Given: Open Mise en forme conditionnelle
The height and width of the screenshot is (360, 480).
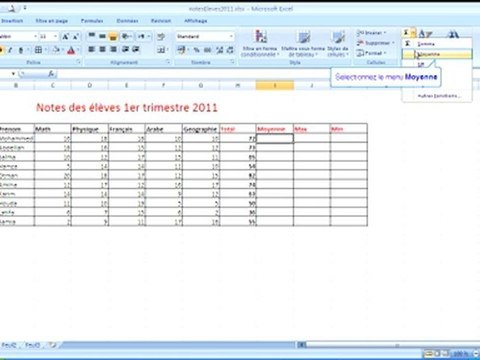Looking at the screenshot, I should (260, 43).
